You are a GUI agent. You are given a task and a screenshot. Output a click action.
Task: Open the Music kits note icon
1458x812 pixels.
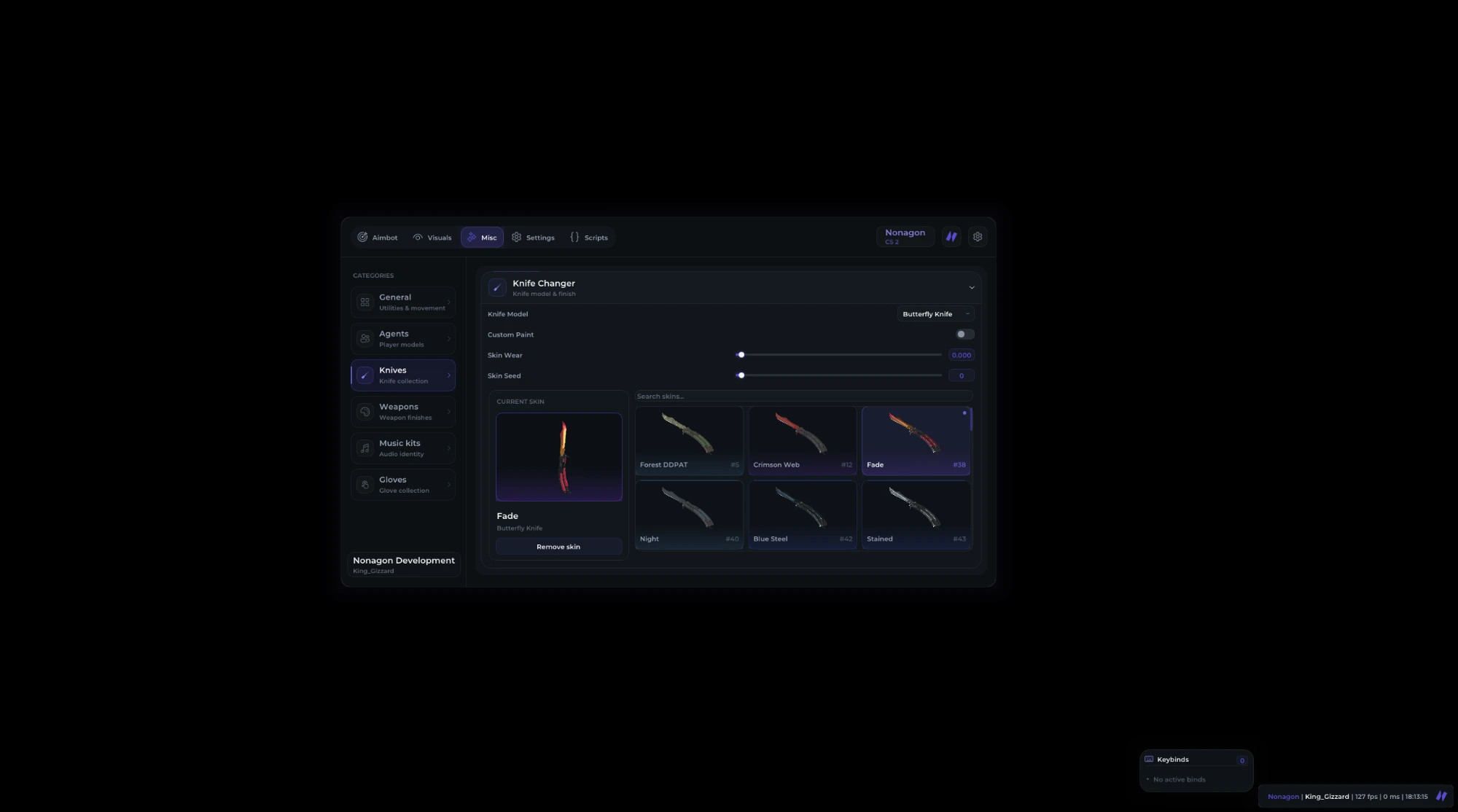[365, 448]
